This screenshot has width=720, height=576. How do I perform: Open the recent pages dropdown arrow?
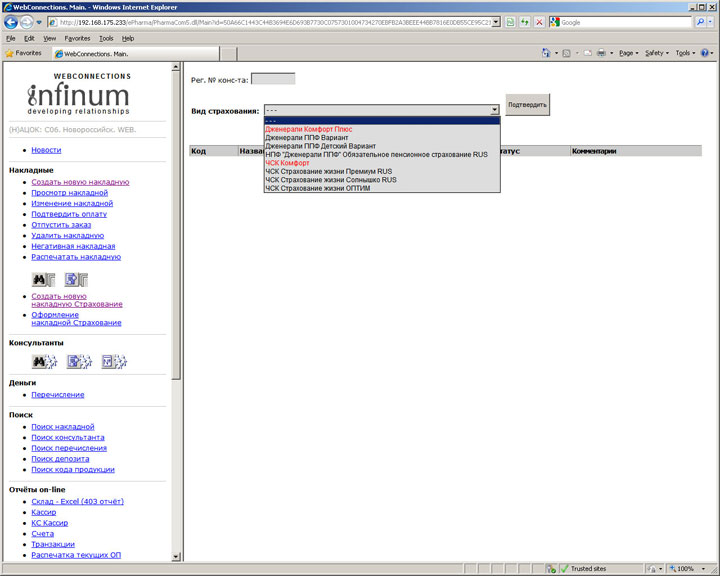click(39, 22)
